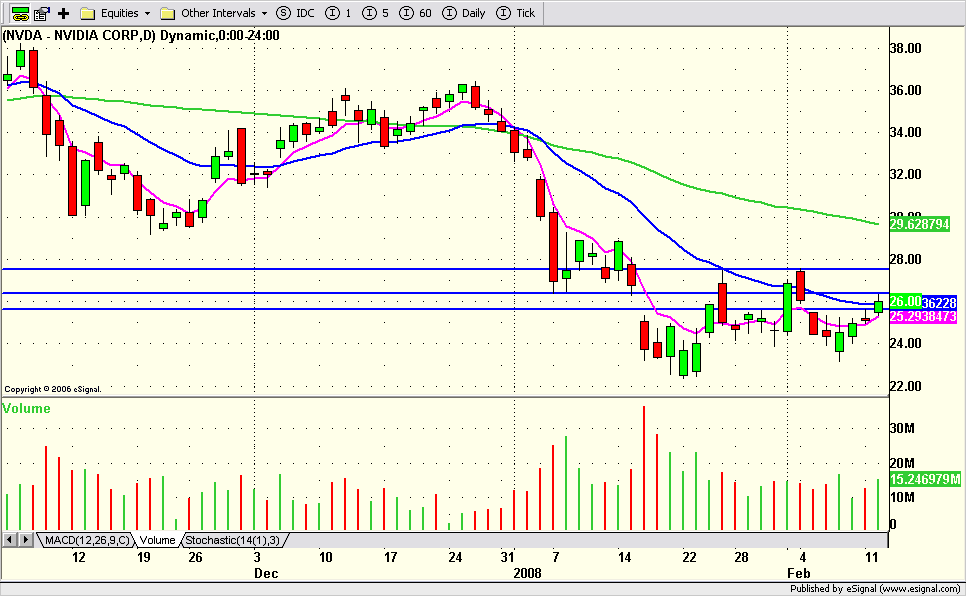Open the Stochastic(14(1),3) tab
This screenshot has width=966, height=596.
[x=233, y=540]
